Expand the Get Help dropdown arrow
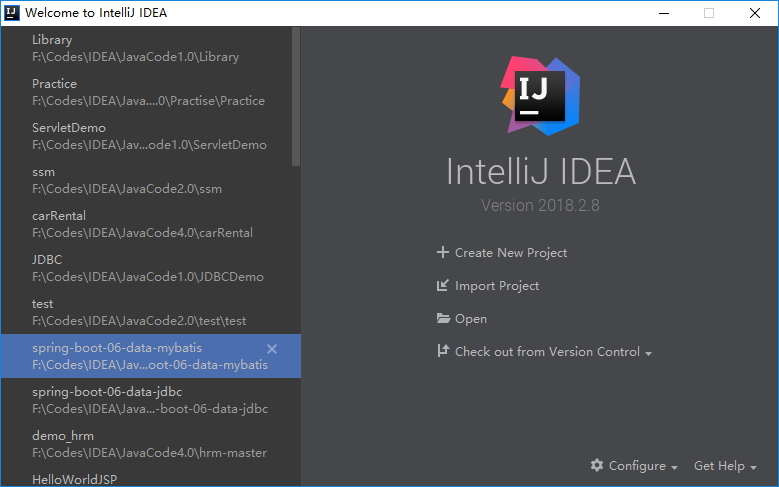 pos(754,468)
